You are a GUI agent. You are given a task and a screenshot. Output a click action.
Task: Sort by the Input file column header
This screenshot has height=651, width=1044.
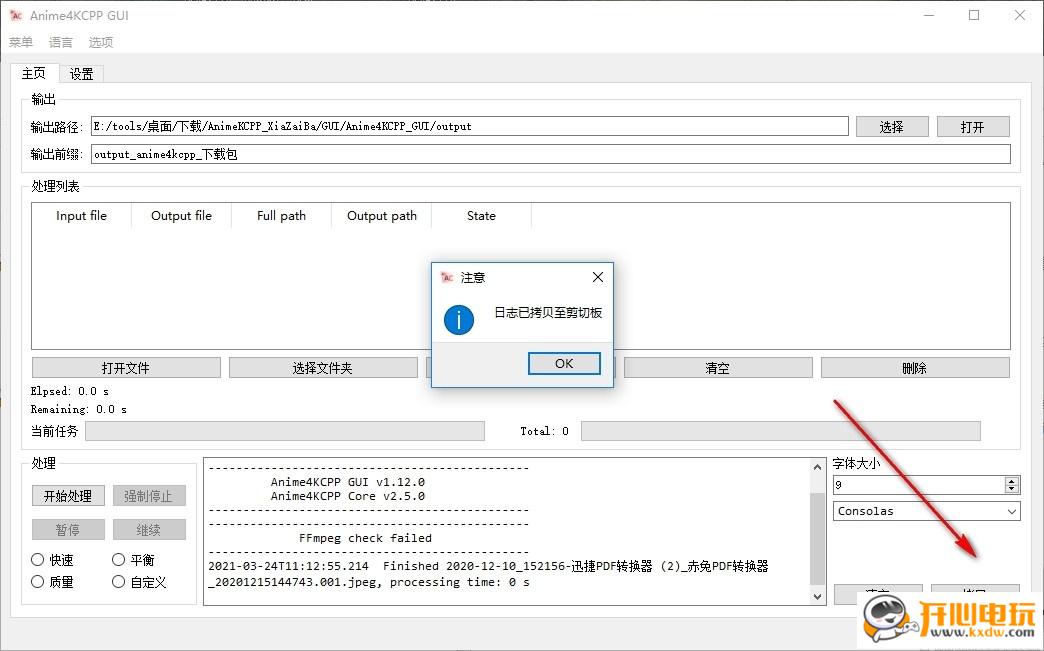pyautogui.click(x=81, y=216)
